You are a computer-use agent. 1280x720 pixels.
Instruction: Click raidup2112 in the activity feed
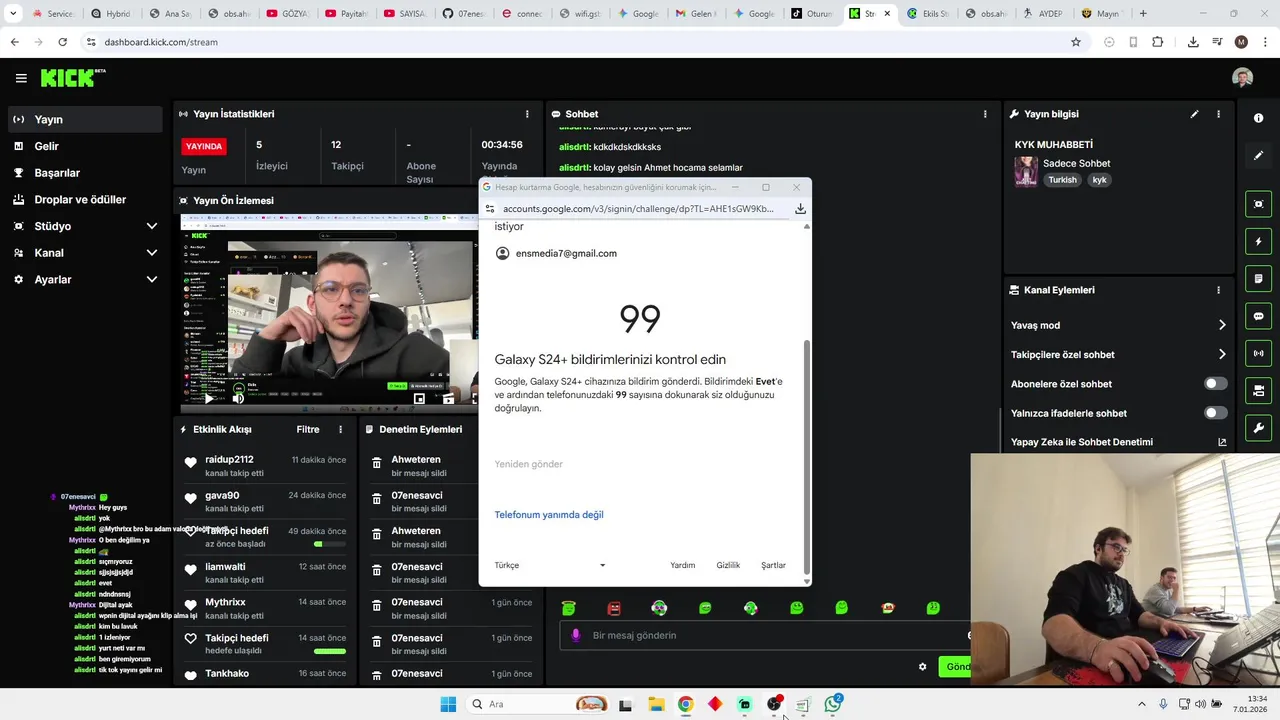coord(229,460)
